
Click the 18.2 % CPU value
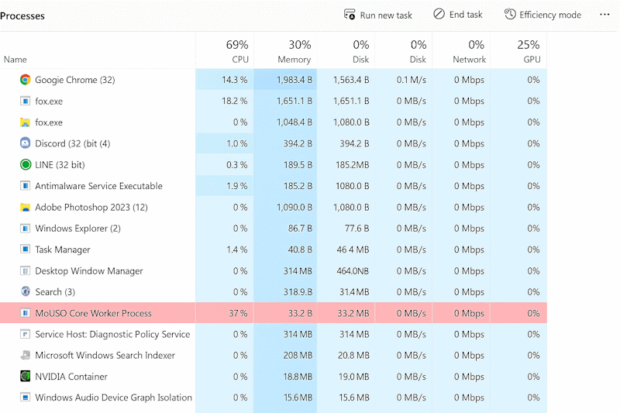(x=234, y=101)
